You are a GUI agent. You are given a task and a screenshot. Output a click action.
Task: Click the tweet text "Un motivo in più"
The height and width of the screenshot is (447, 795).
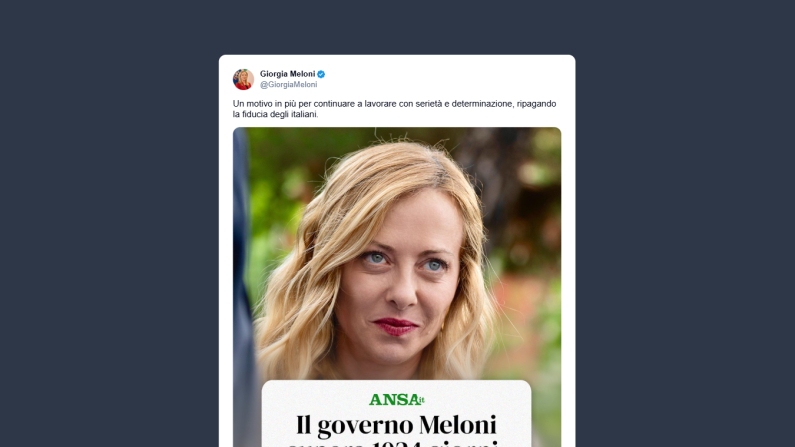[262, 104]
